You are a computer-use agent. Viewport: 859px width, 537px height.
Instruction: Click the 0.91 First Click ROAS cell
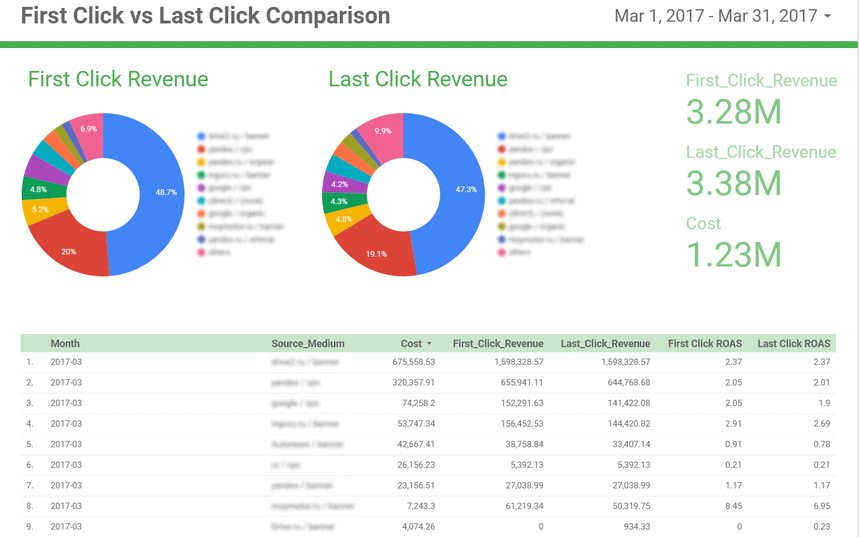pyautogui.click(x=734, y=444)
